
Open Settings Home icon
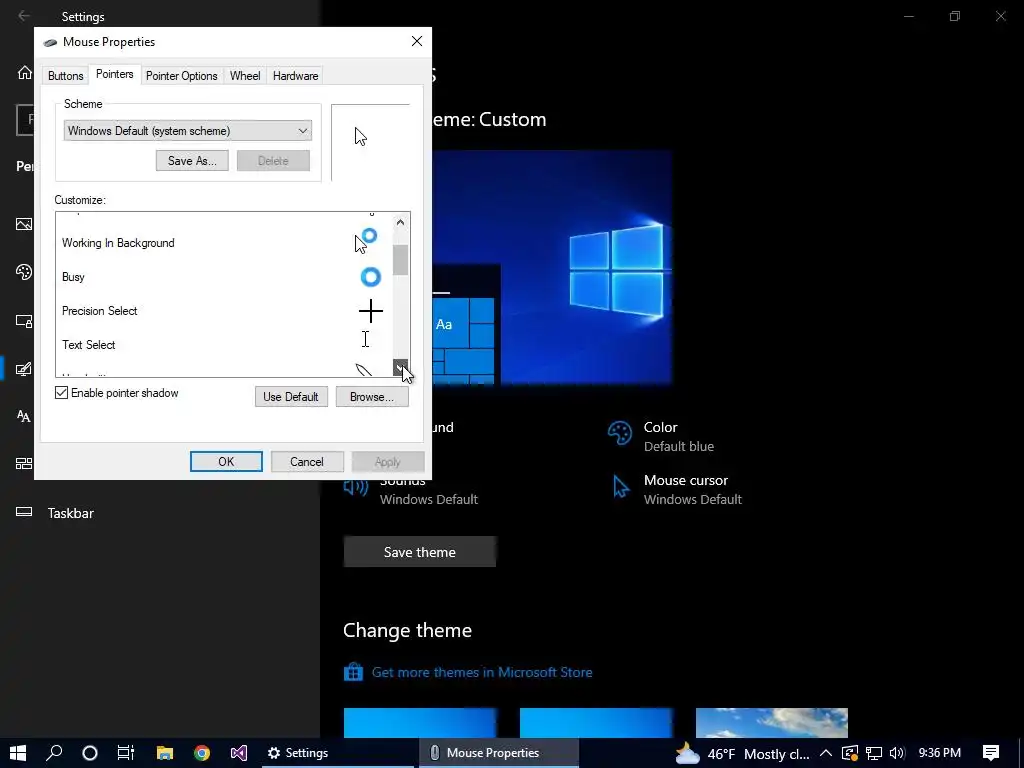tap(25, 72)
